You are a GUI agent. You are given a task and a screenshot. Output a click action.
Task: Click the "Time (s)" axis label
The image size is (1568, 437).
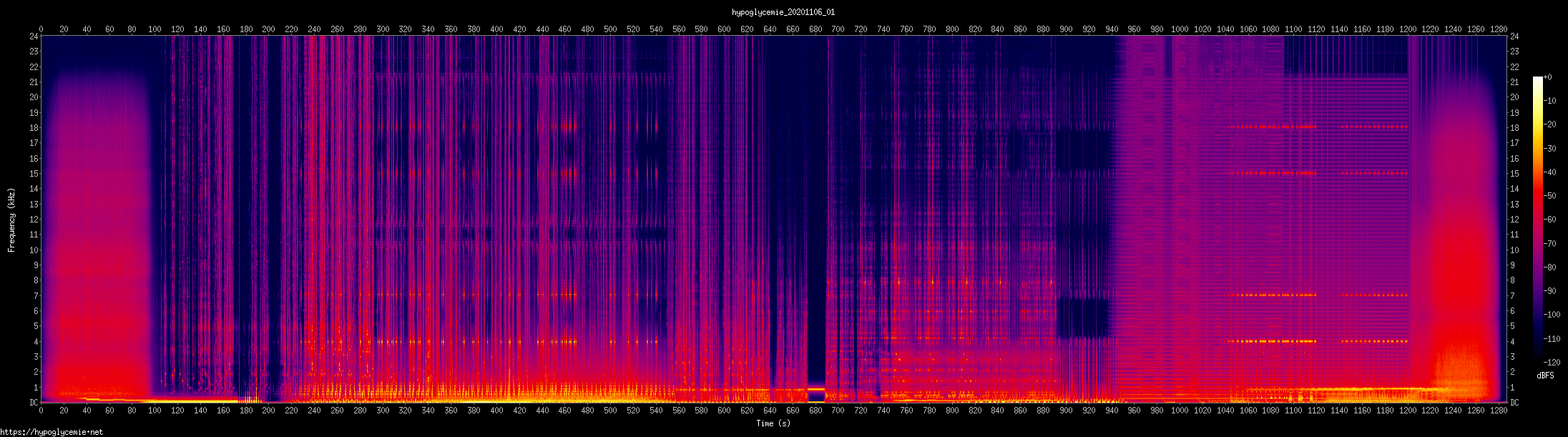(x=773, y=423)
